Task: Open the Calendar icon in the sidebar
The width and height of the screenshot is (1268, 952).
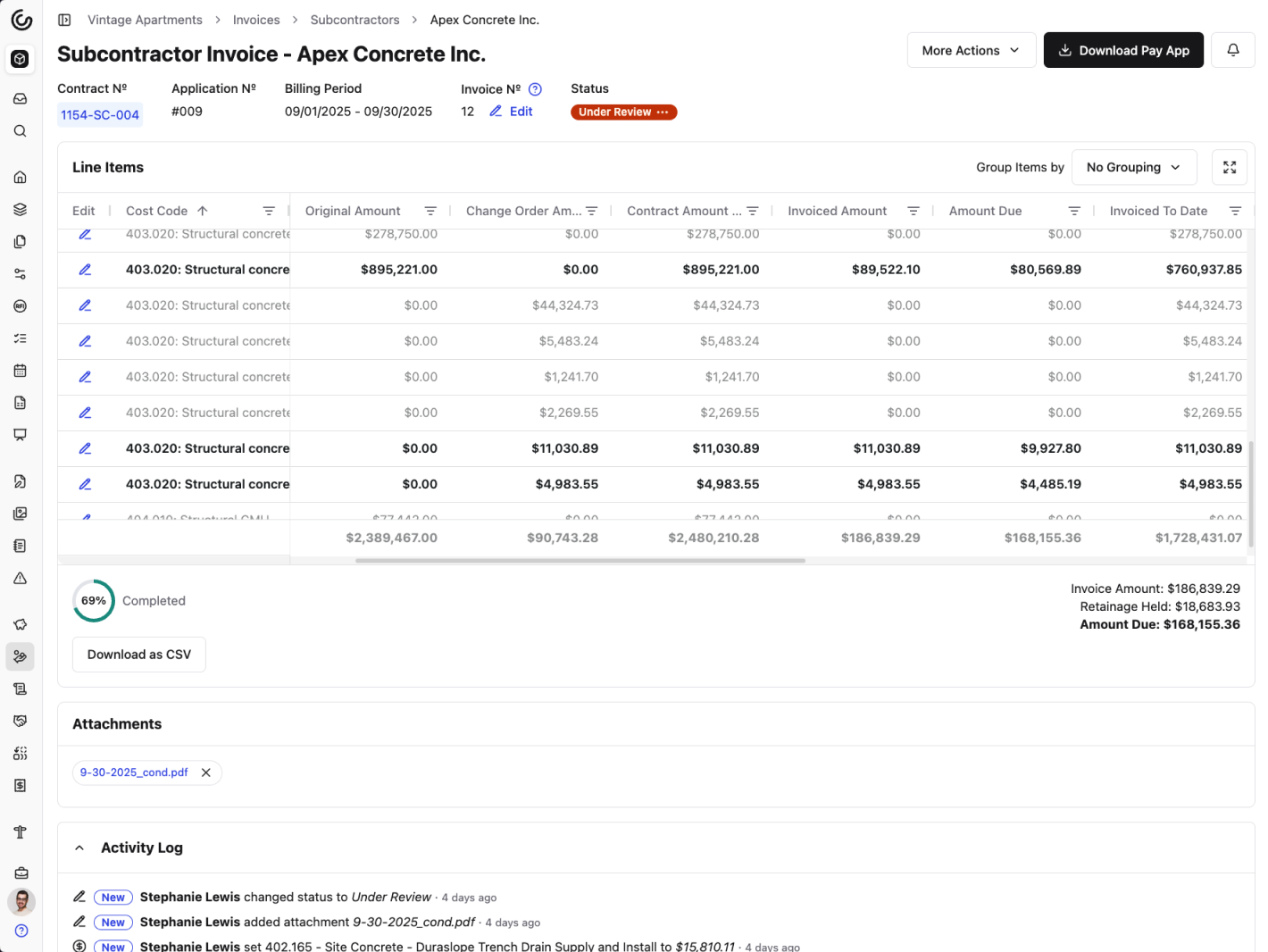Action: [20, 370]
